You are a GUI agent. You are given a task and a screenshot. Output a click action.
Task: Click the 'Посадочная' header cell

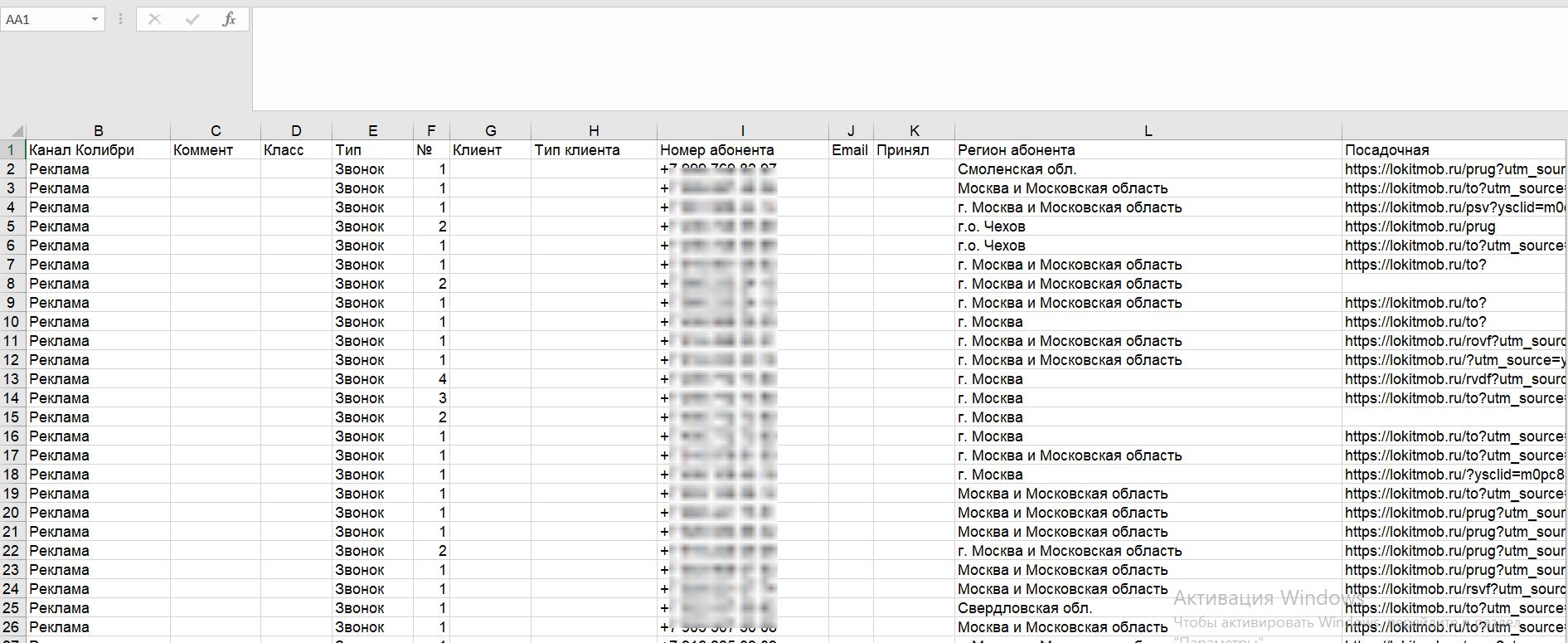[1454, 150]
